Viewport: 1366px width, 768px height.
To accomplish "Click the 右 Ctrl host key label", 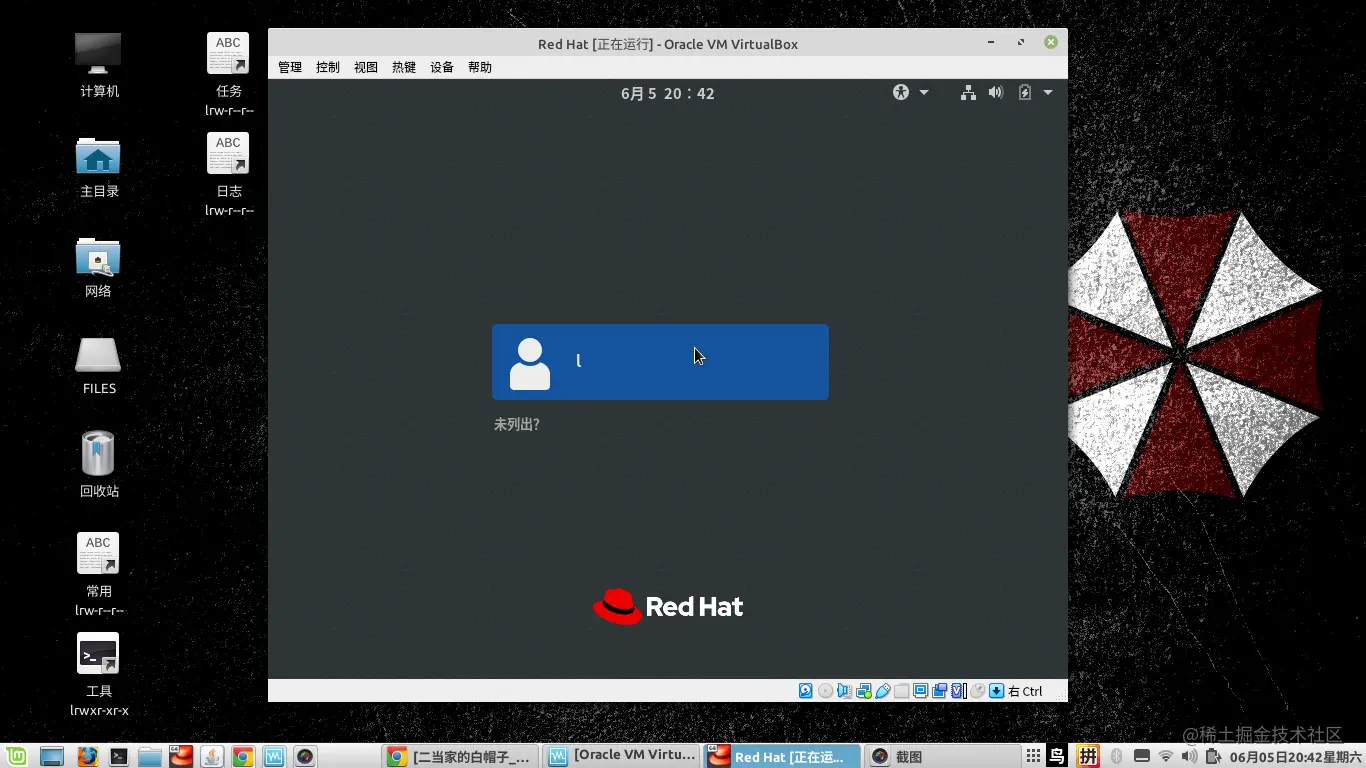I will tap(1025, 691).
